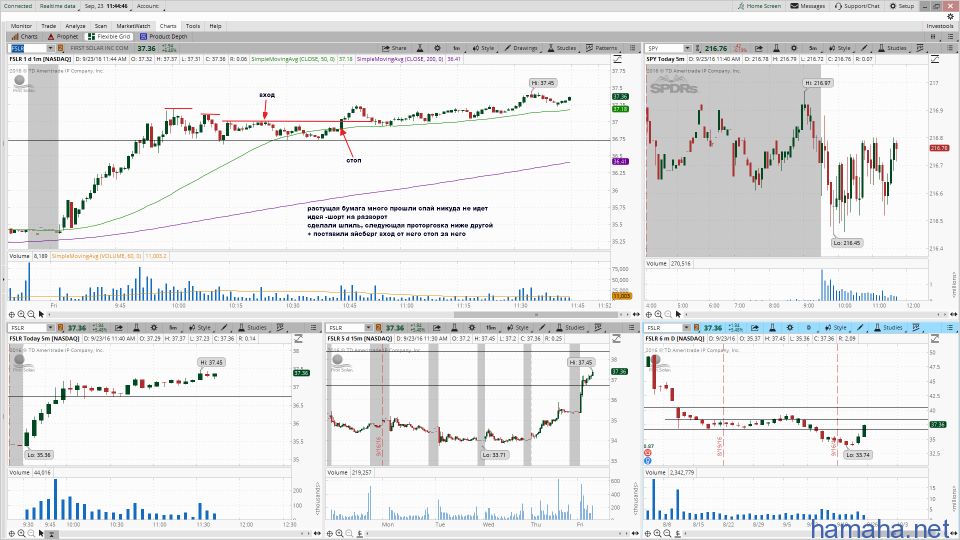960x540 pixels.
Task: Open Style dropdown in FSLR 1m chart
Action: point(483,48)
